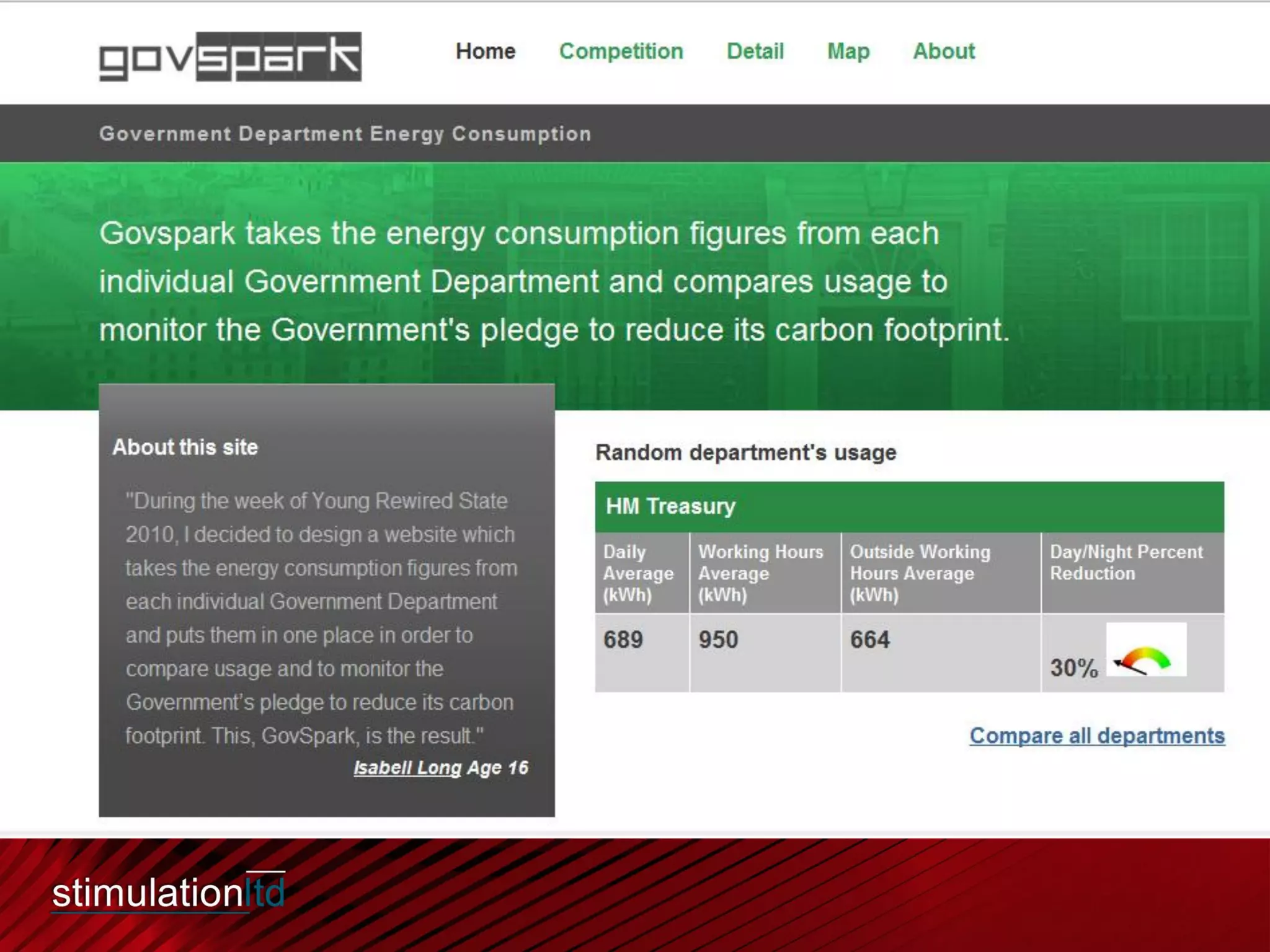Switch to the Map page
This screenshot has height=952, width=1270.
pyautogui.click(x=848, y=51)
